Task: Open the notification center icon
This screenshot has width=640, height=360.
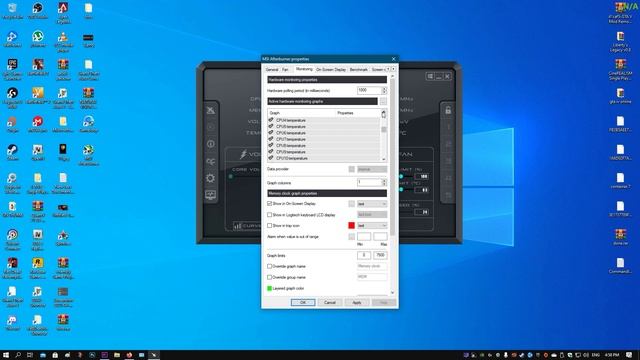Action: tap(629, 355)
